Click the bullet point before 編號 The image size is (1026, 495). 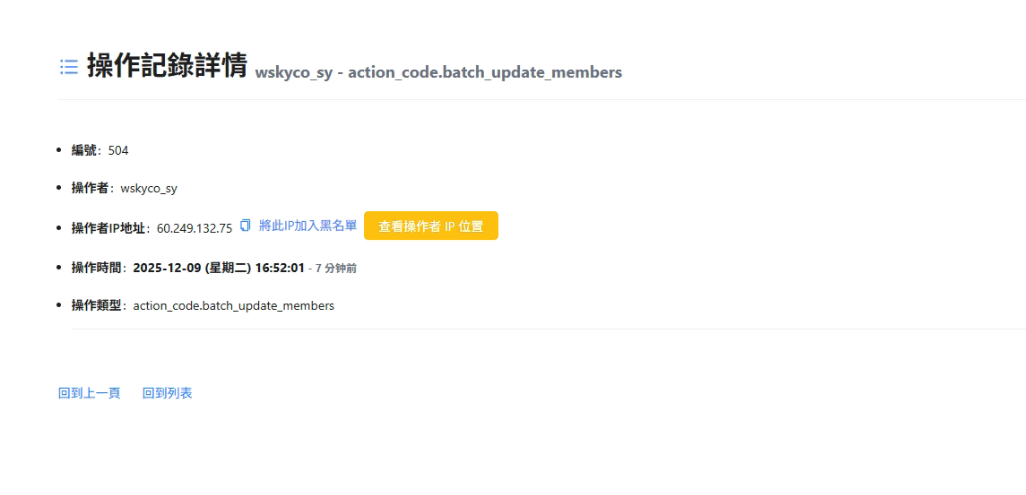(61, 150)
